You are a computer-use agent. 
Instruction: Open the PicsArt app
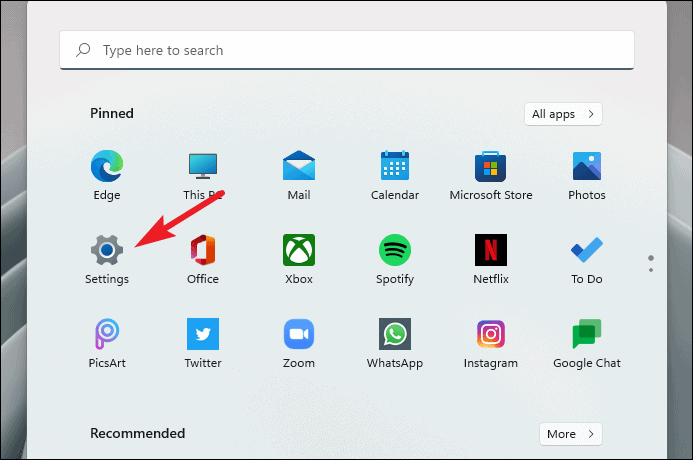click(107, 334)
